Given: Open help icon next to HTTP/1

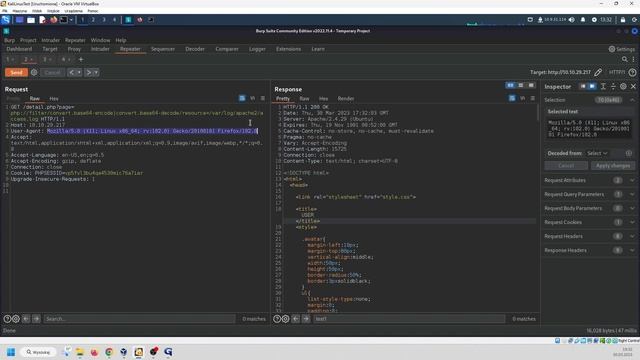Looking at the screenshot, I should click(632, 72).
